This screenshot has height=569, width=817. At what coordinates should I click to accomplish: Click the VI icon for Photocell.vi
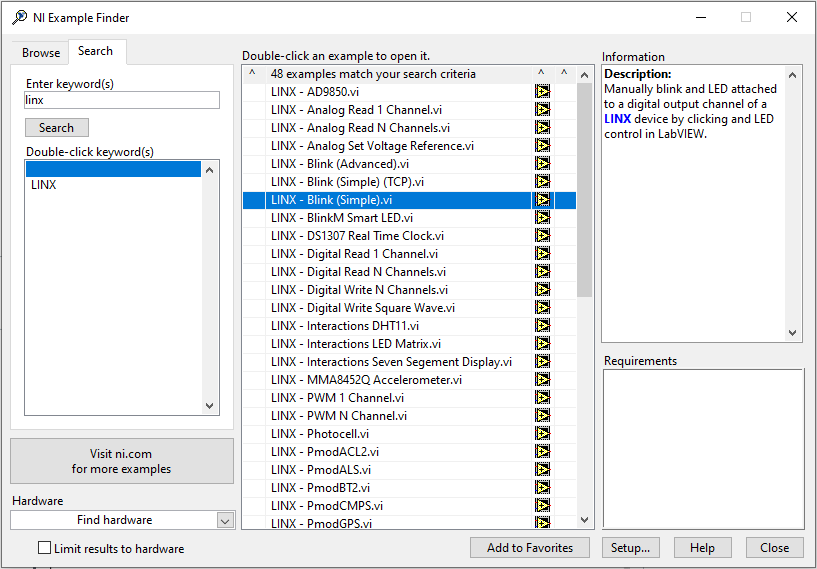(x=542, y=434)
